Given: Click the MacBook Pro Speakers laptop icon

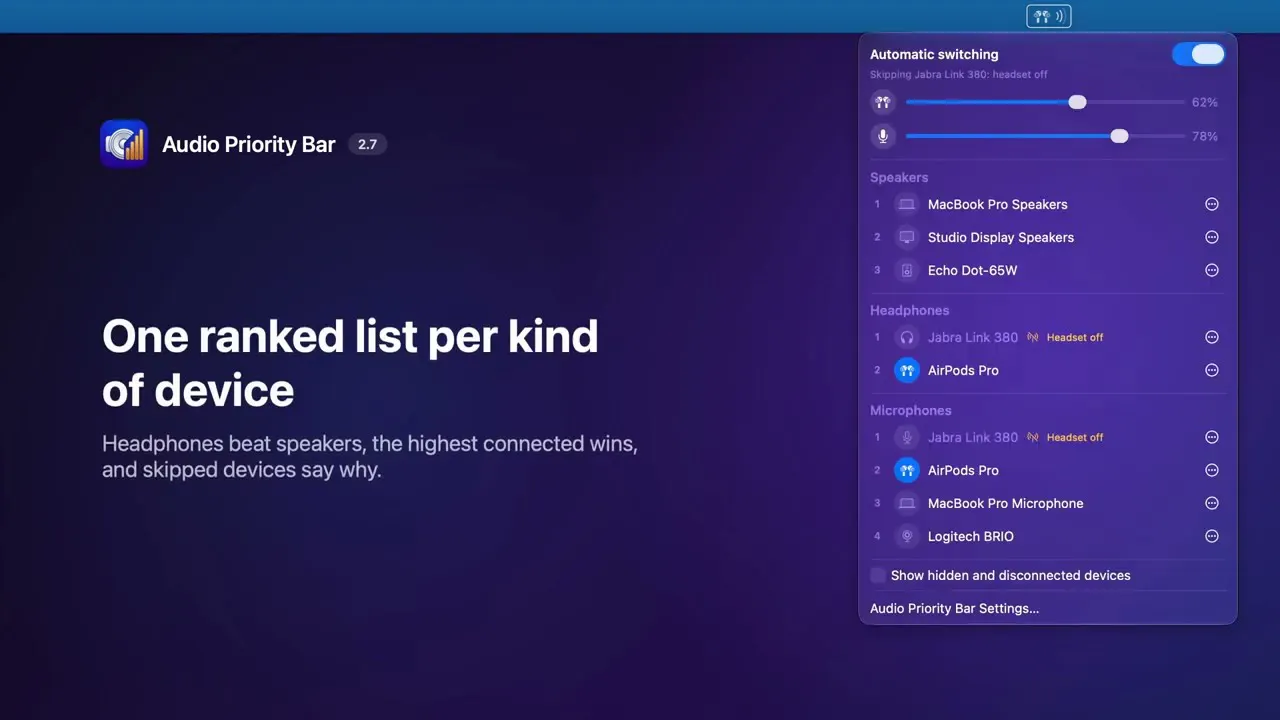Looking at the screenshot, I should (907, 204).
